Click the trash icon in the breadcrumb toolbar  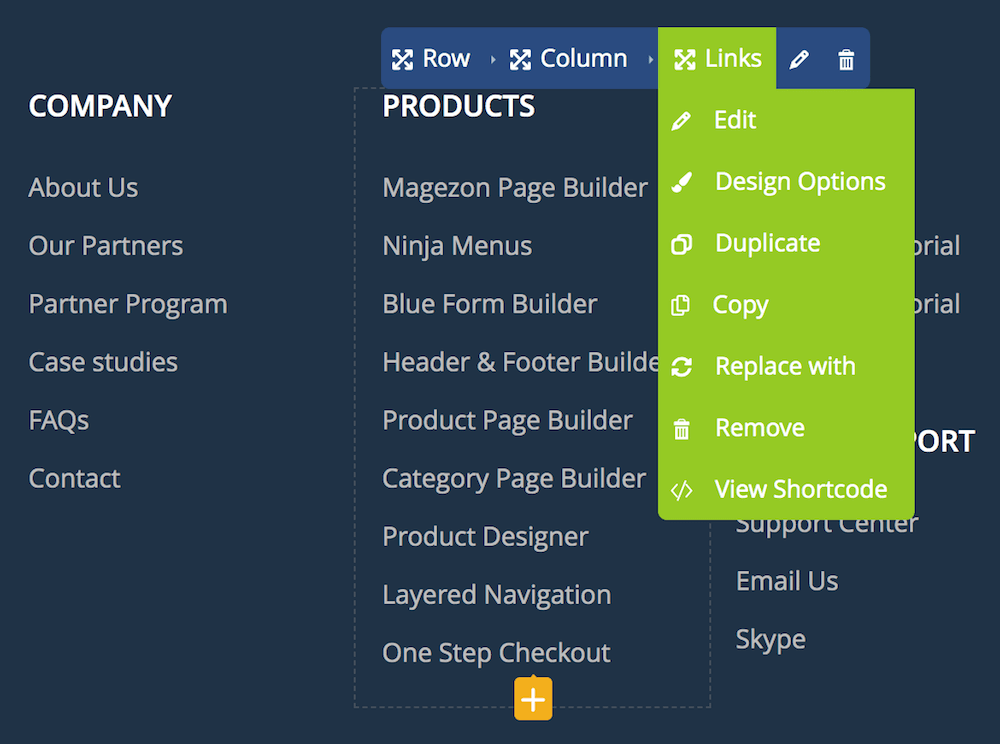846,60
